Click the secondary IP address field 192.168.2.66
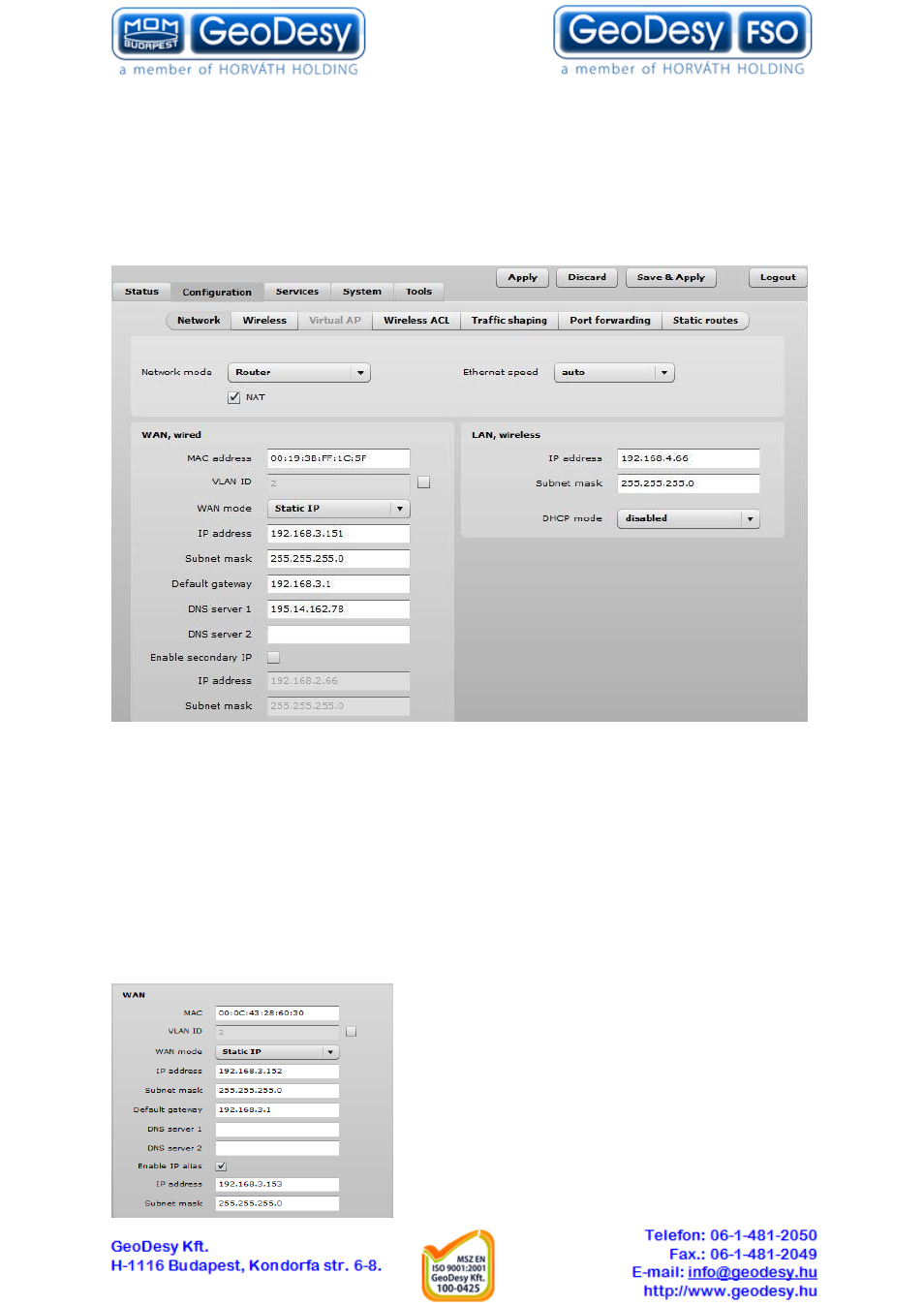Screen dimensions: 924x1306 click(x=338, y=681)
